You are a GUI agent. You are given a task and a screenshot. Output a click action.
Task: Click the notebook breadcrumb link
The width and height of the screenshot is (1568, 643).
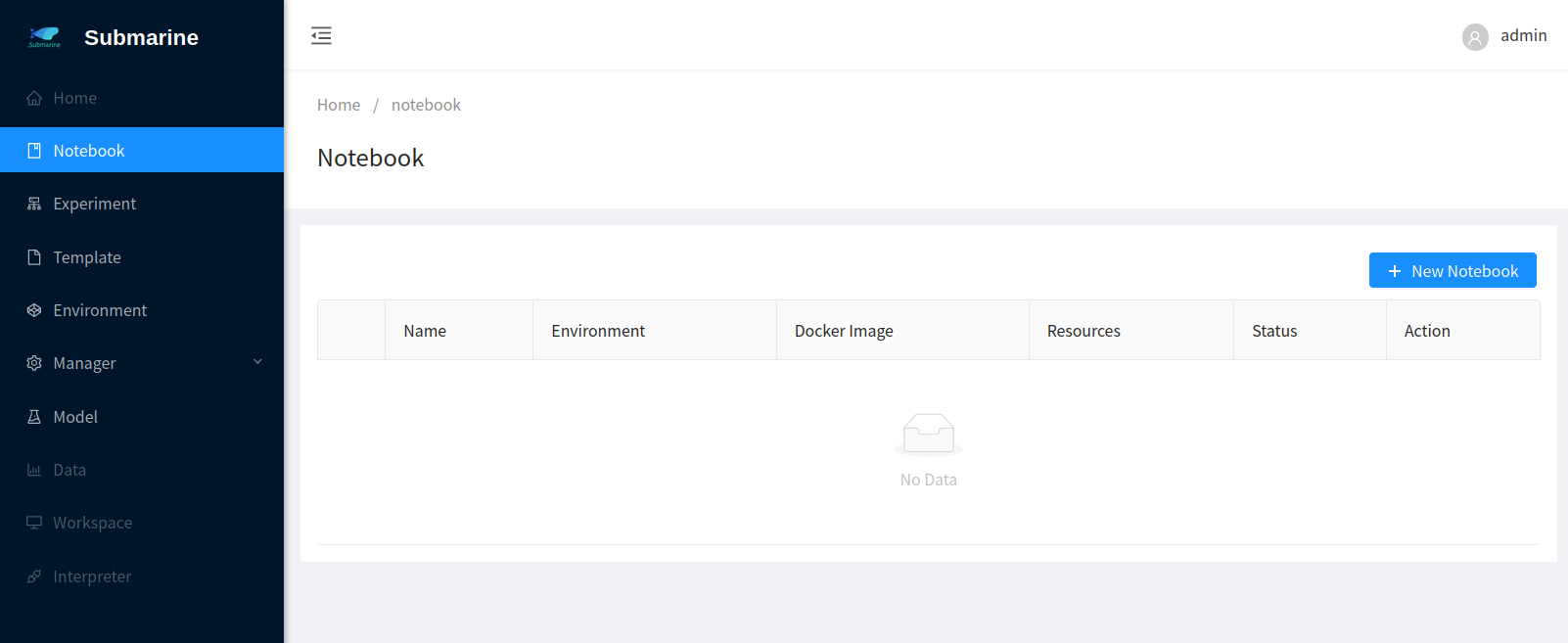coord(426,105)
